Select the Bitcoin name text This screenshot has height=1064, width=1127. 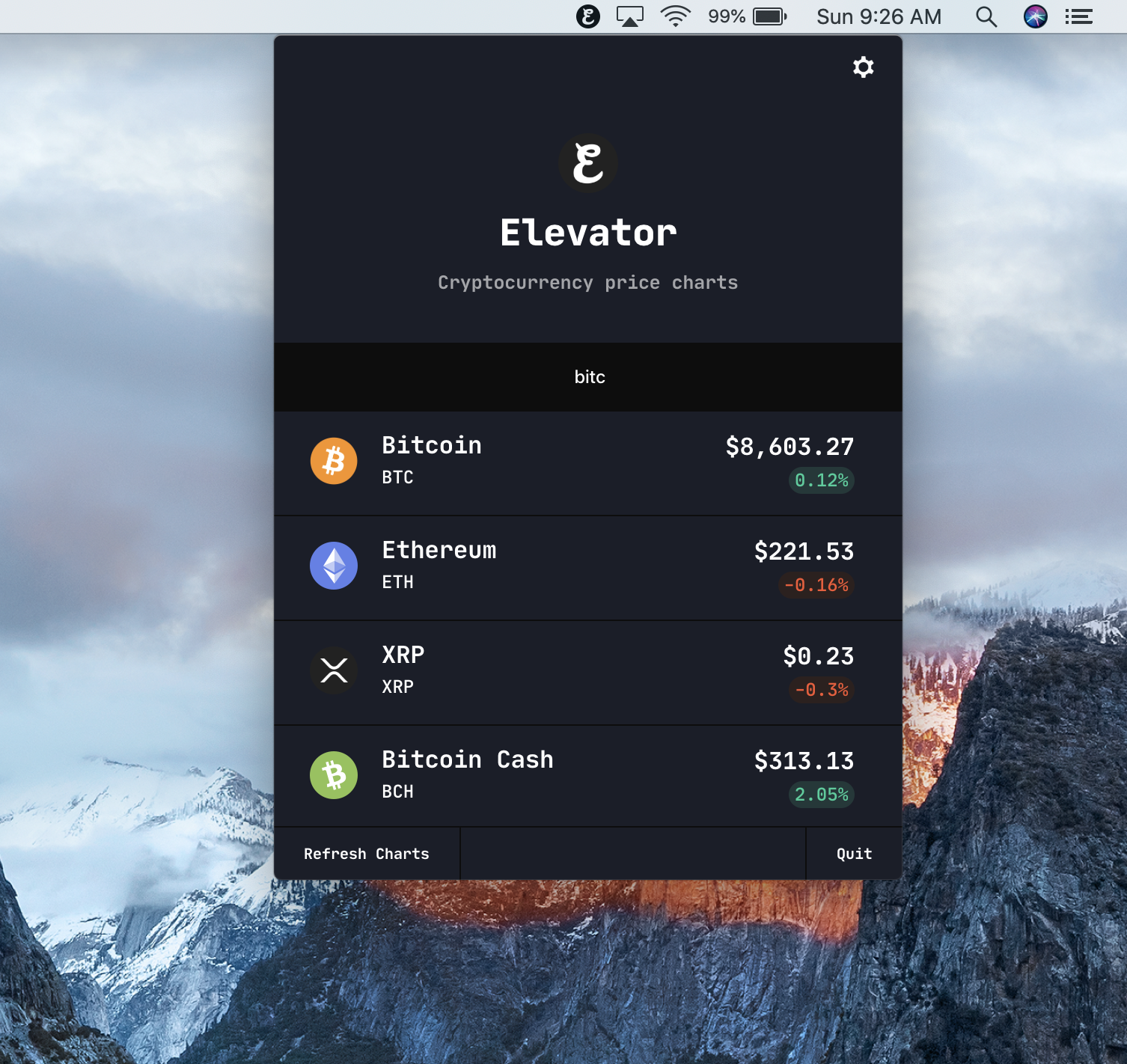click(432, 445)
